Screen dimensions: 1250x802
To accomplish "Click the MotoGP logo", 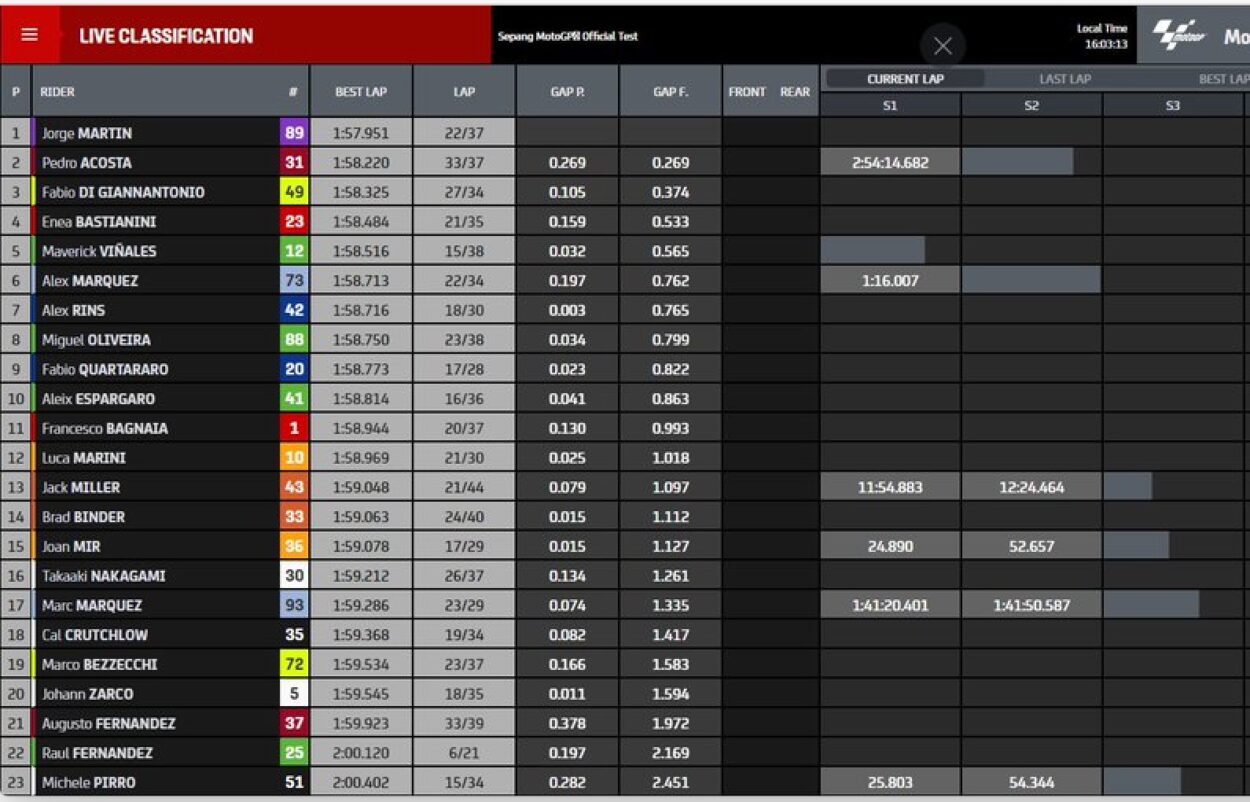I will click(1180, 36).
